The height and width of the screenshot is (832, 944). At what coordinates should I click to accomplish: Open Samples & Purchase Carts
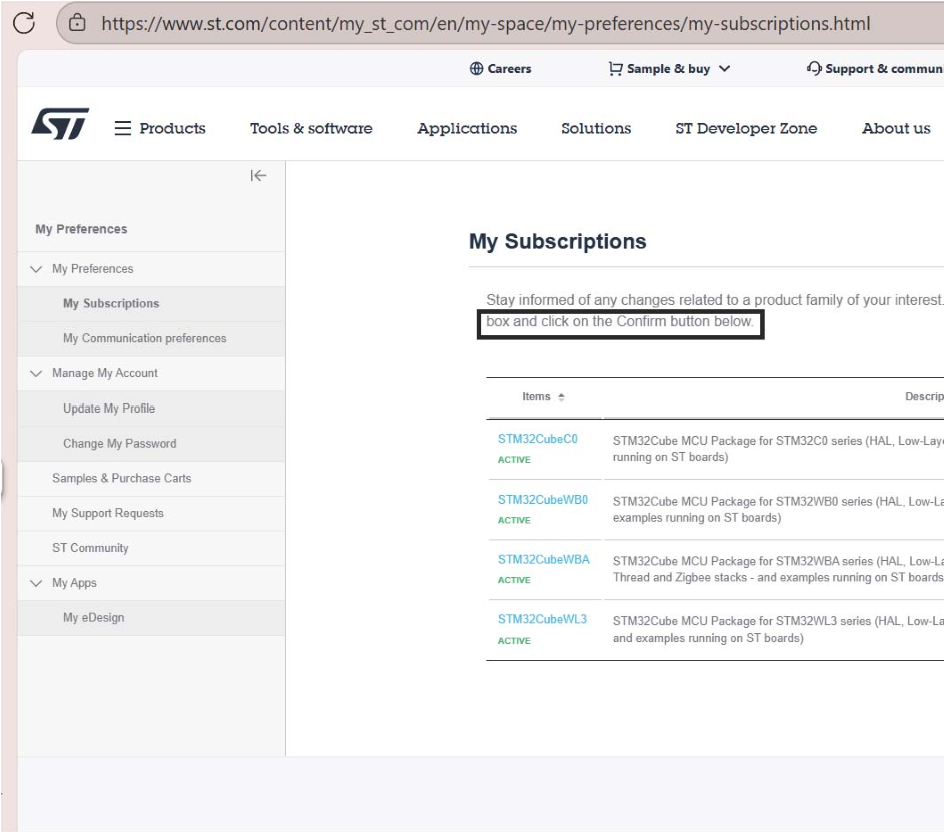122,478
